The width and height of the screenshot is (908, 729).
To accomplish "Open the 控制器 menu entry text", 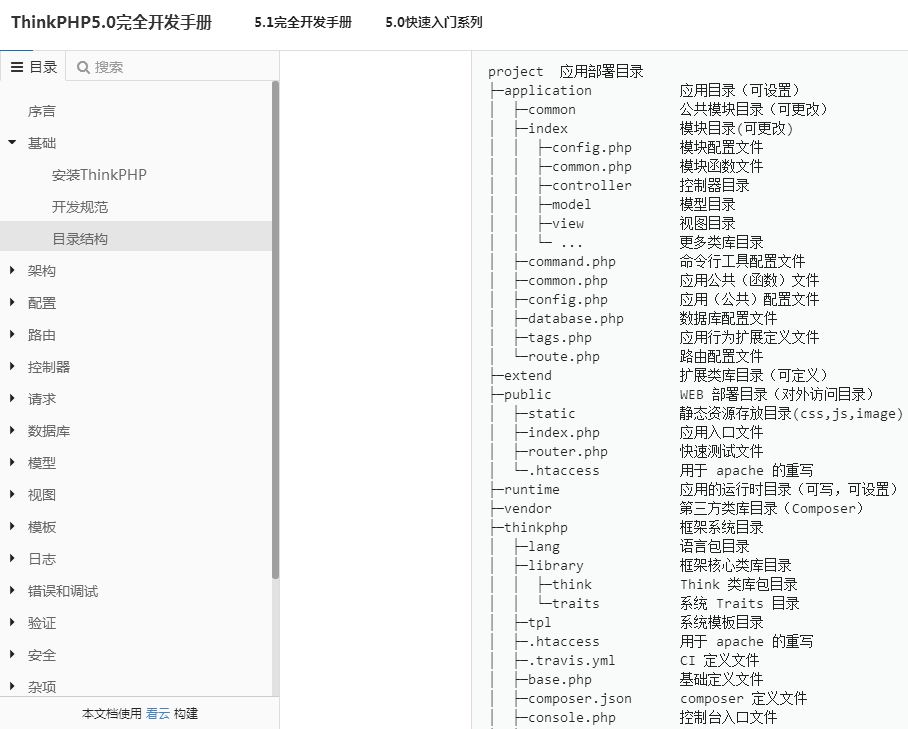I will coord(49,367).
